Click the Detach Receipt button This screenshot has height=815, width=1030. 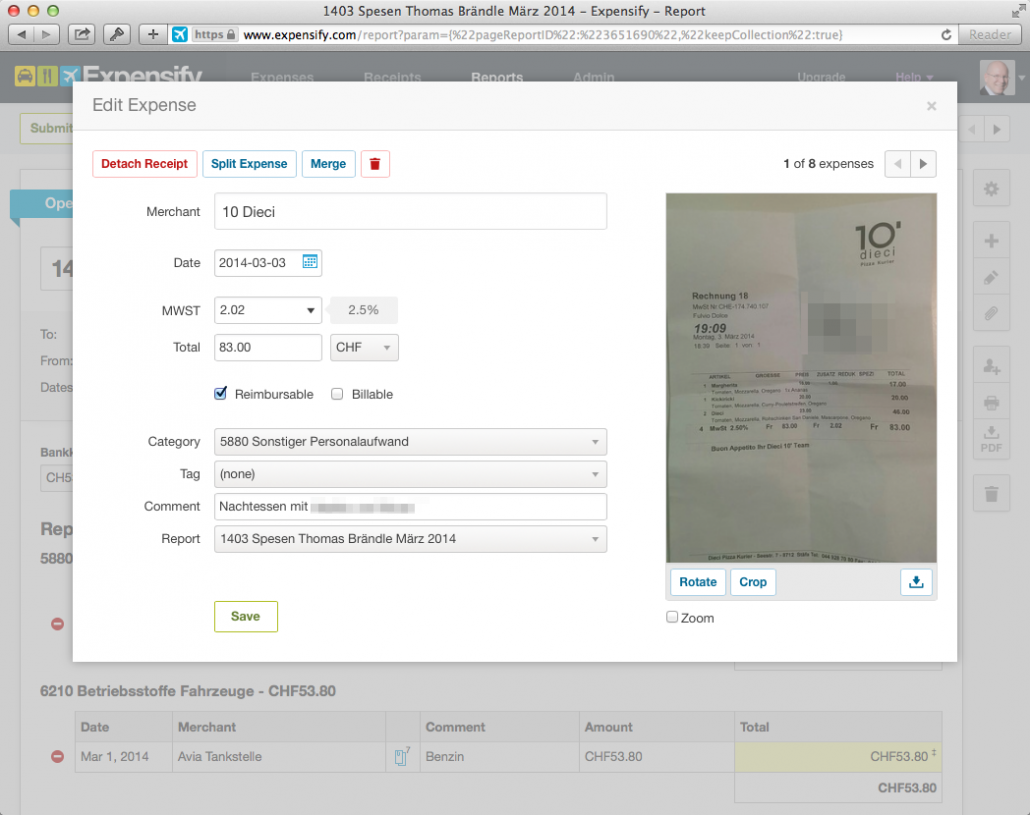coord(145,164)
